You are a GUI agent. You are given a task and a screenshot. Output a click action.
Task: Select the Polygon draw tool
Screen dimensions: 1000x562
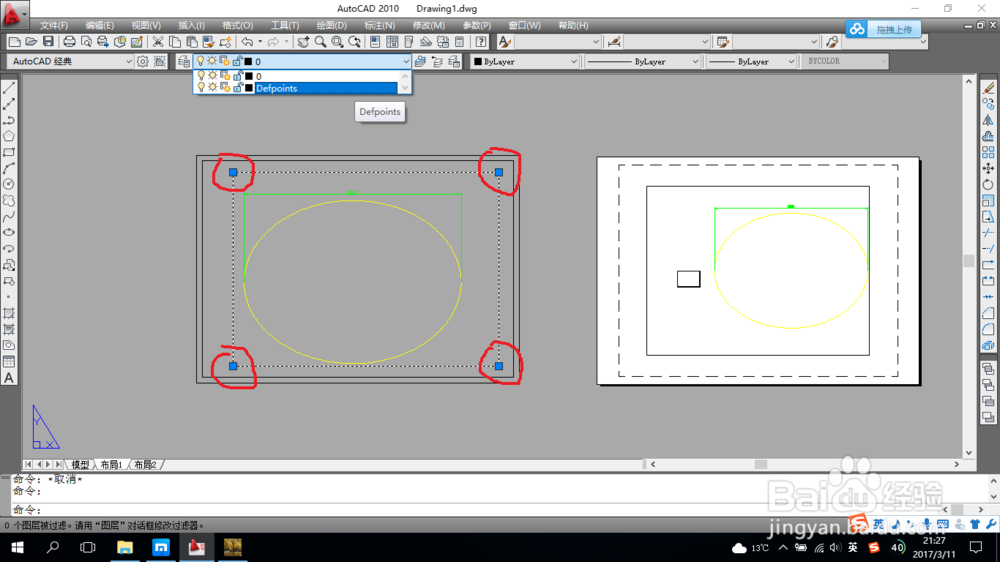click(9, 136)
